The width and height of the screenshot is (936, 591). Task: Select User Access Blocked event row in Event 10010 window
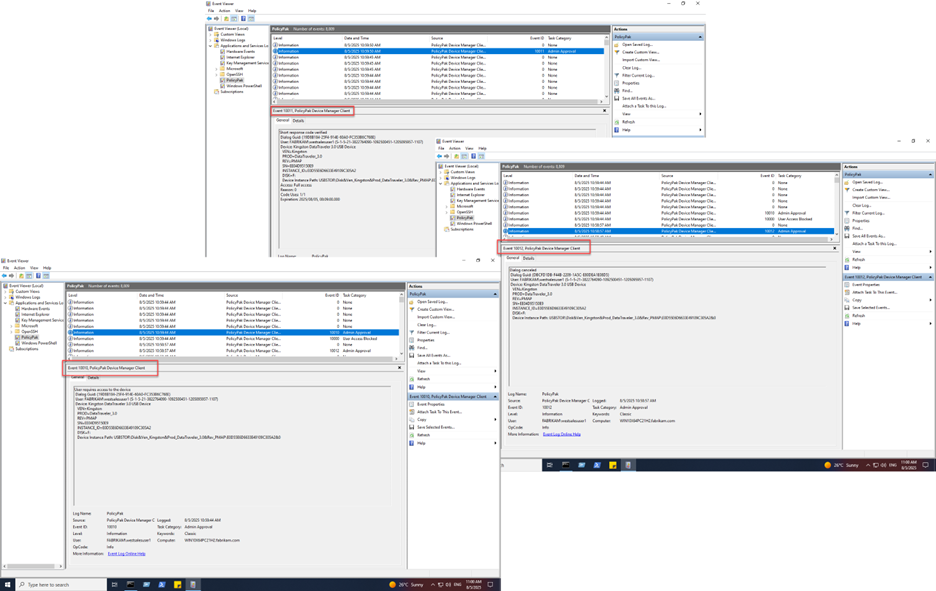click(200, 338)
